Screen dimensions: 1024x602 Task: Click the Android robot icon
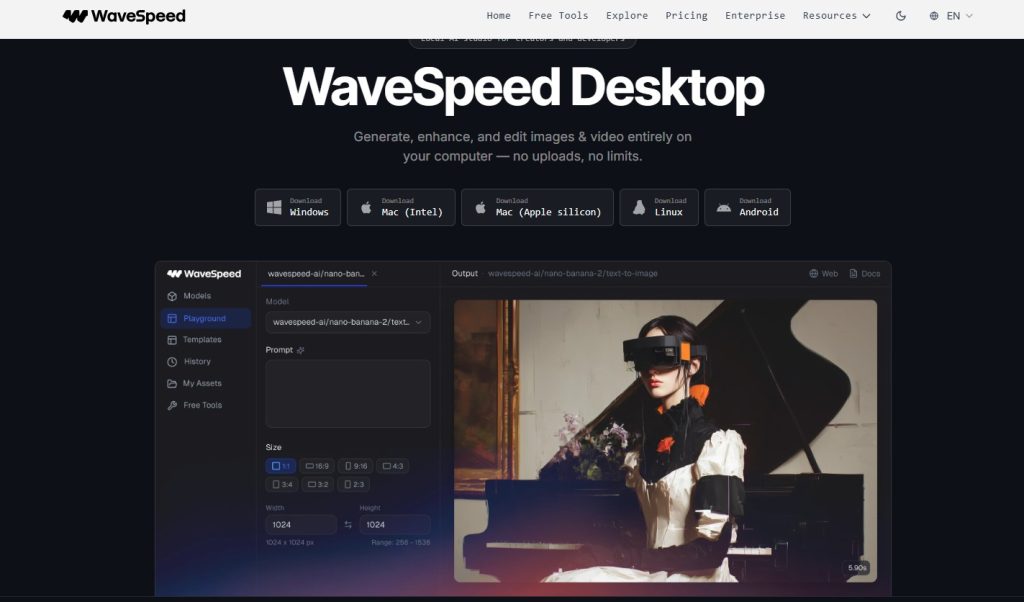(x=724, y=208)
